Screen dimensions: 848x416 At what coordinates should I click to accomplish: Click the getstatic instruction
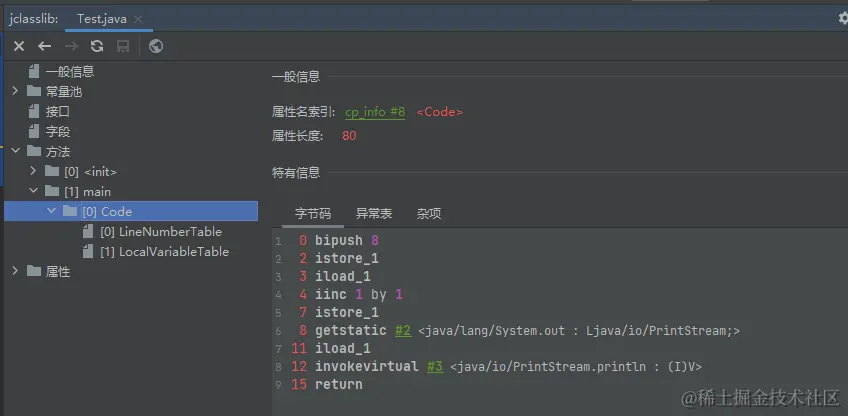tap(350, 331)
